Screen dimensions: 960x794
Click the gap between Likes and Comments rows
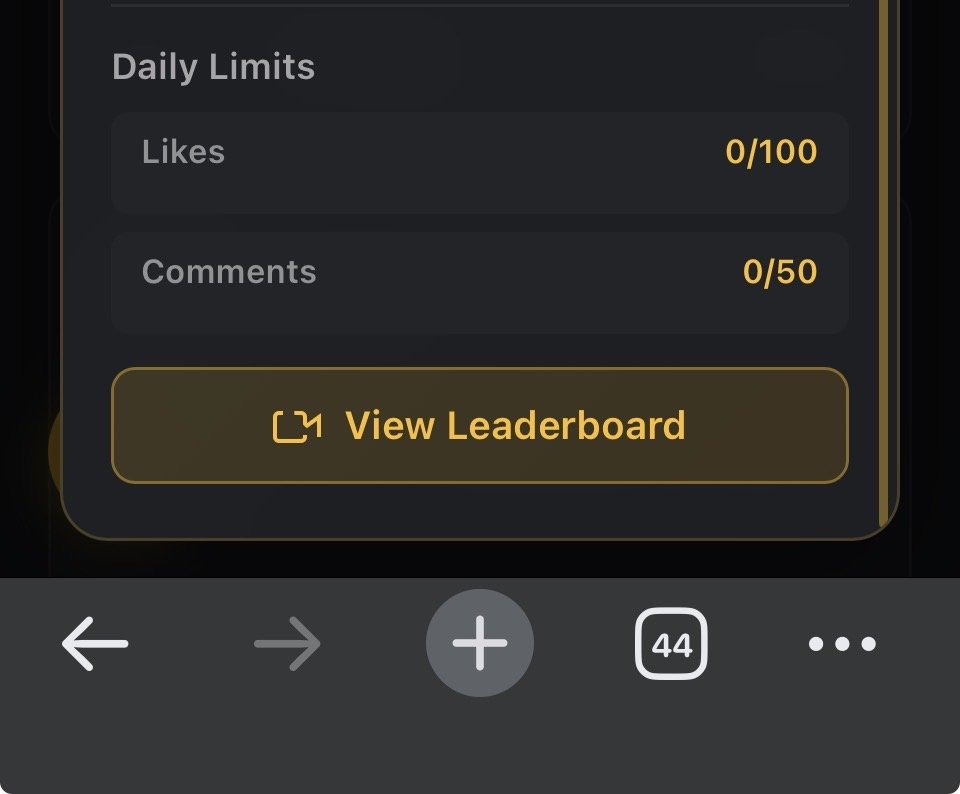[x=480, y=222]
